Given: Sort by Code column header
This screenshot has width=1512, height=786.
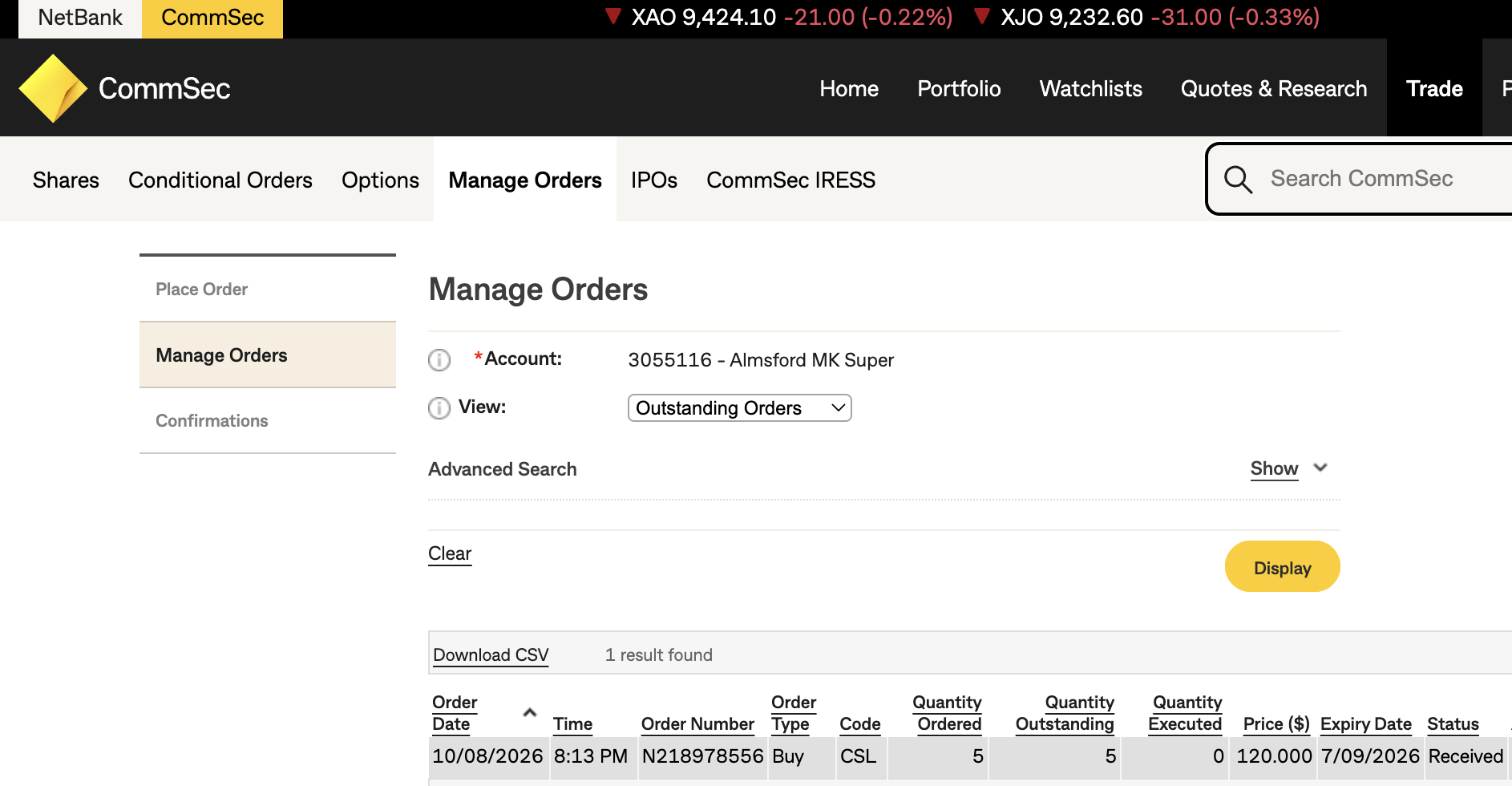Looking at the screenshot, I should point(860,724).
